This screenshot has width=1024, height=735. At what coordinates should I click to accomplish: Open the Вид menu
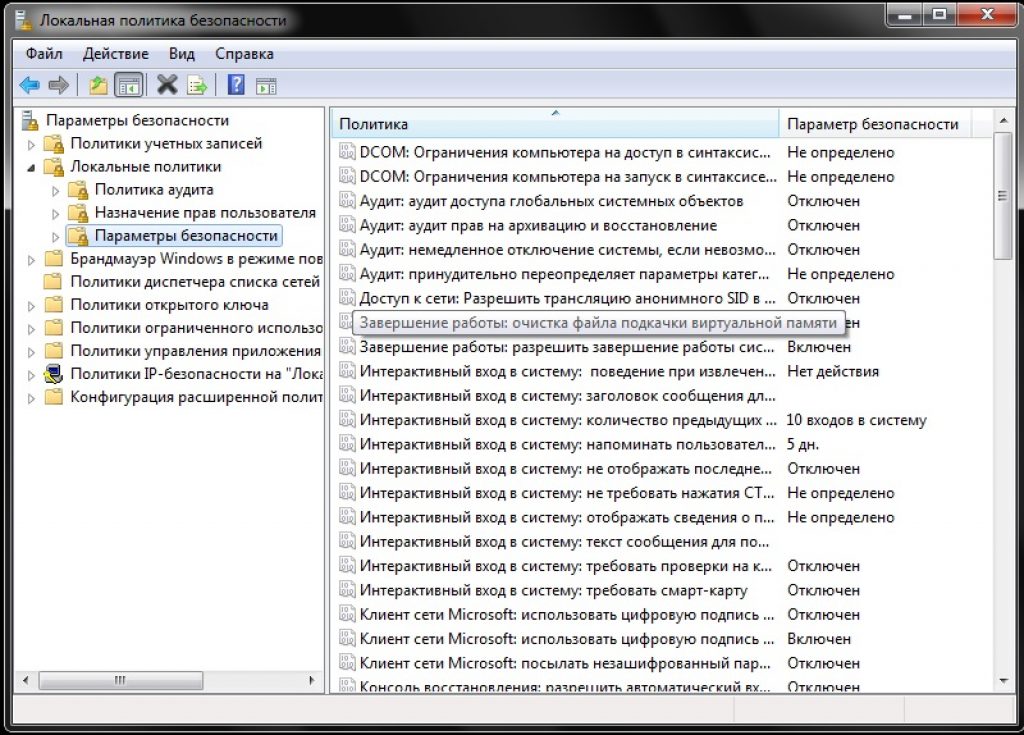(x=182, y=54)
